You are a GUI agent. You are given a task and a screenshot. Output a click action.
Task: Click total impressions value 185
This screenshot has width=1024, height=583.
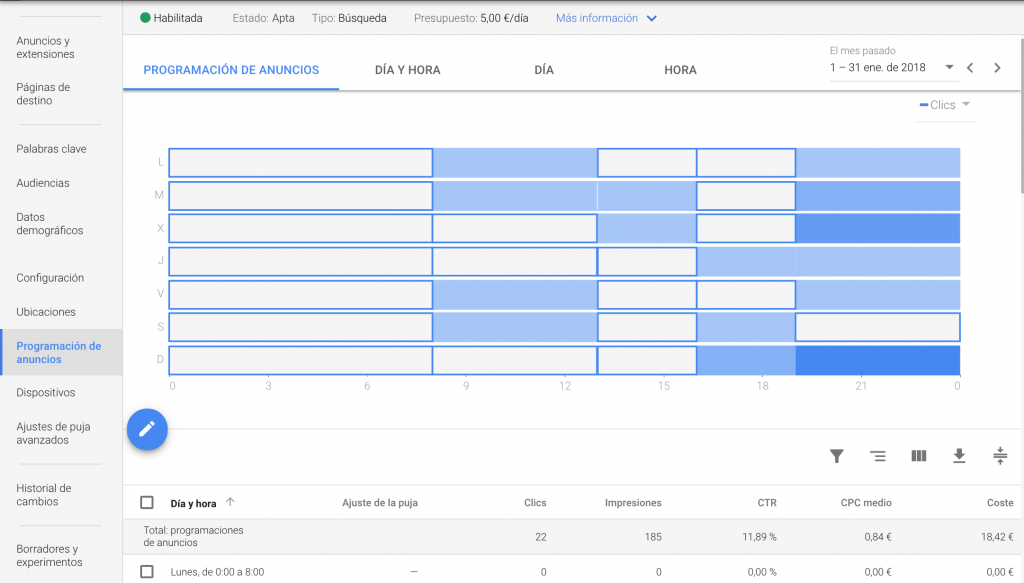click(x=653, y=537)
